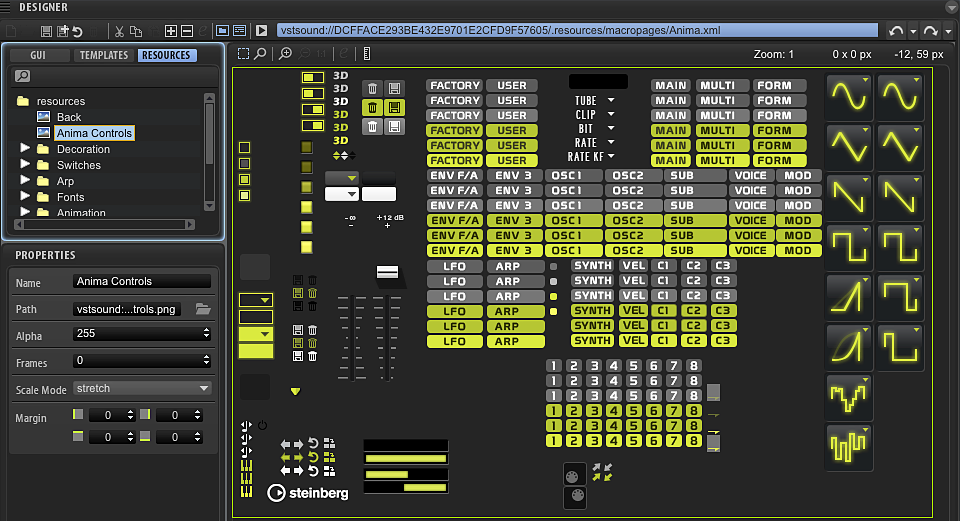Switch to the RESOURCES tab

(x=167, y=55)
